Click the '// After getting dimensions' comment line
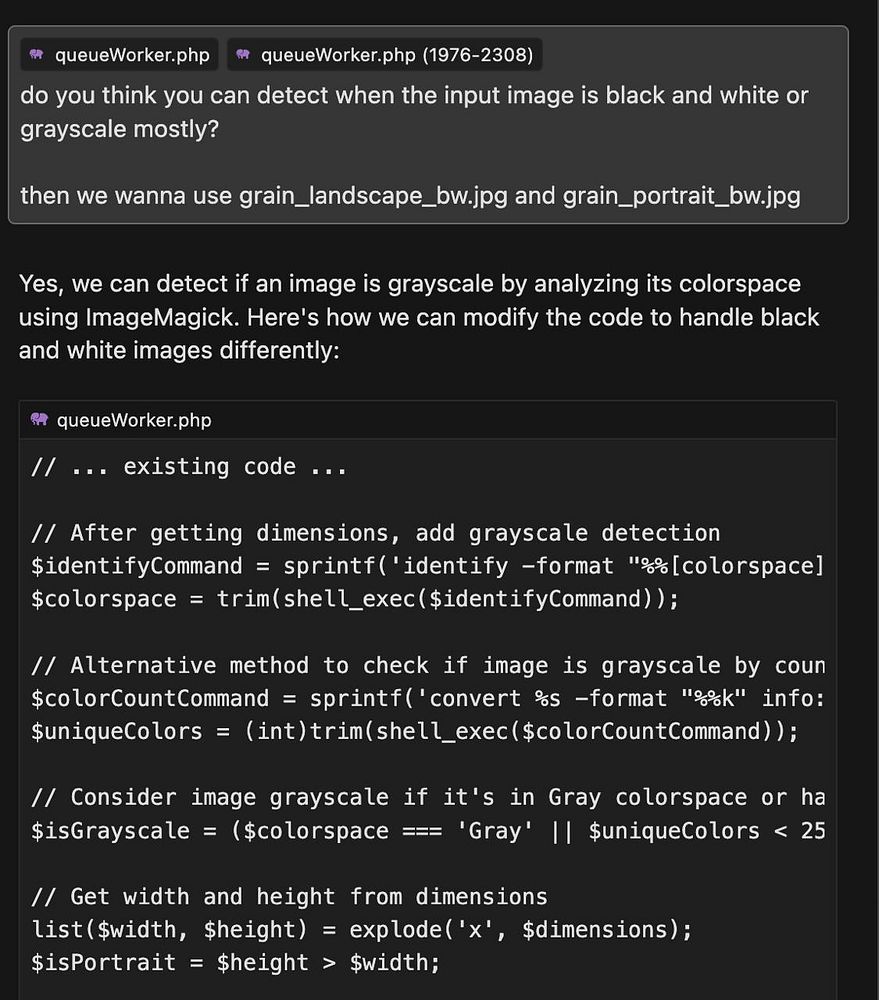879x1000 pixels. 375,533
